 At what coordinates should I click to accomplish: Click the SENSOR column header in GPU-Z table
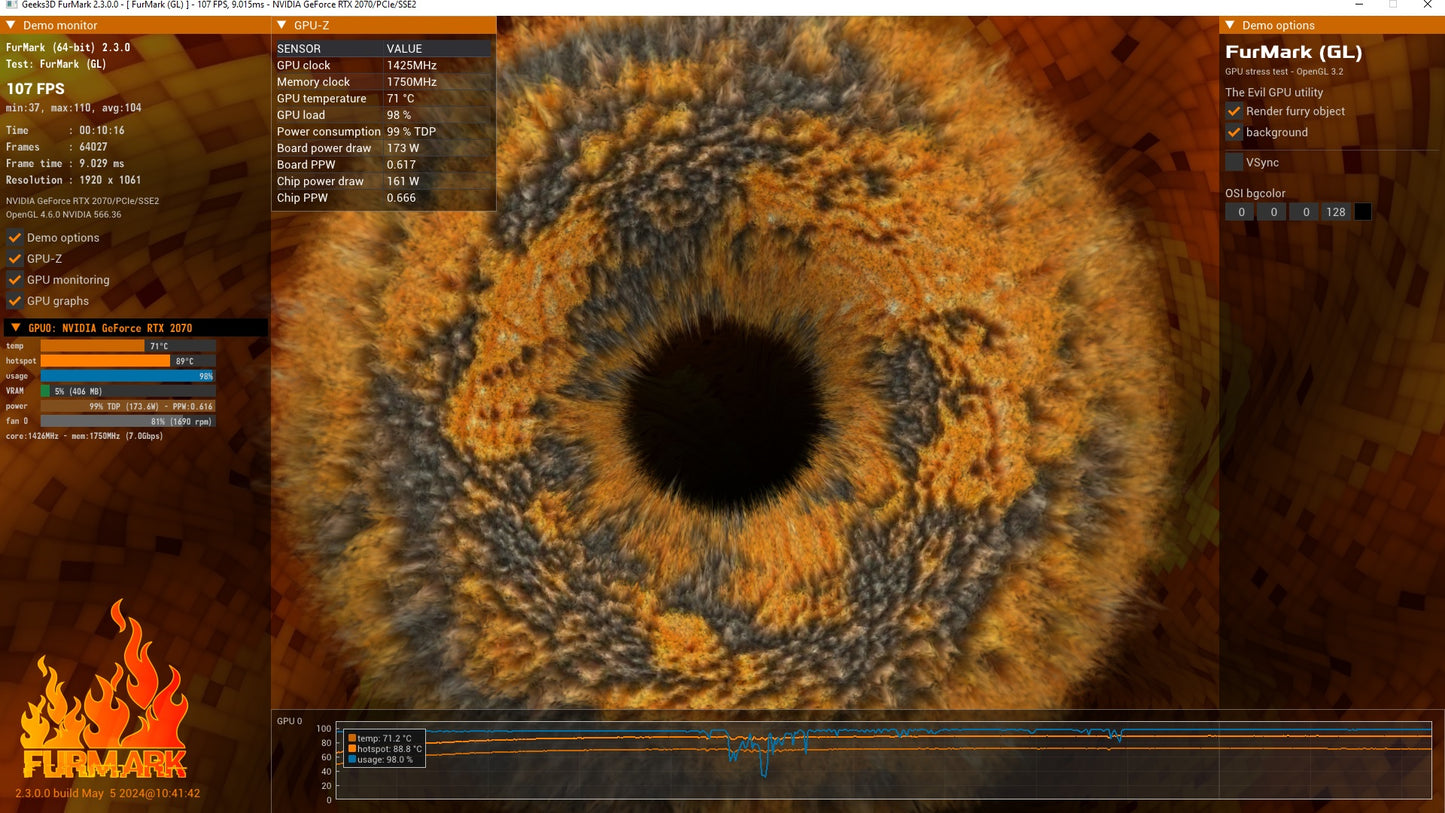299,48
